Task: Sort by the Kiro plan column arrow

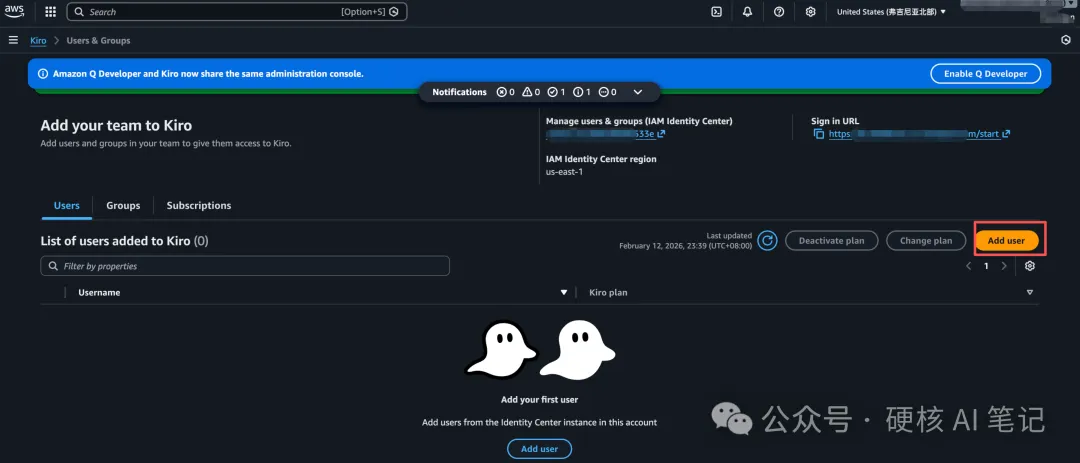Action: click(1030, 292)
